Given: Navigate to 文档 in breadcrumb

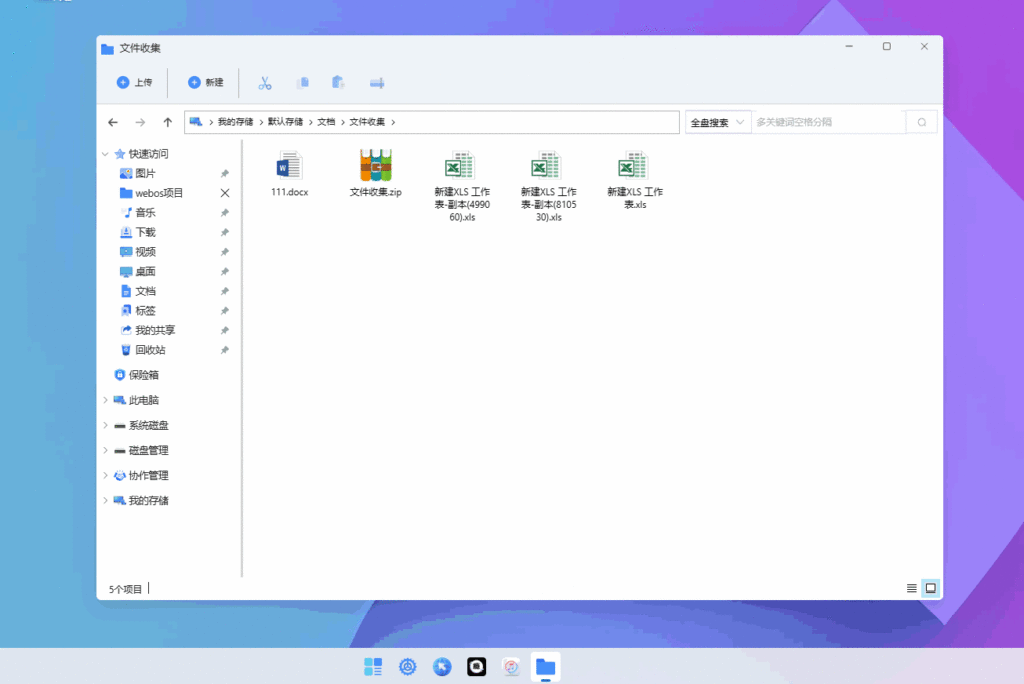Looking at the screenshot, I should pos(326,122).
